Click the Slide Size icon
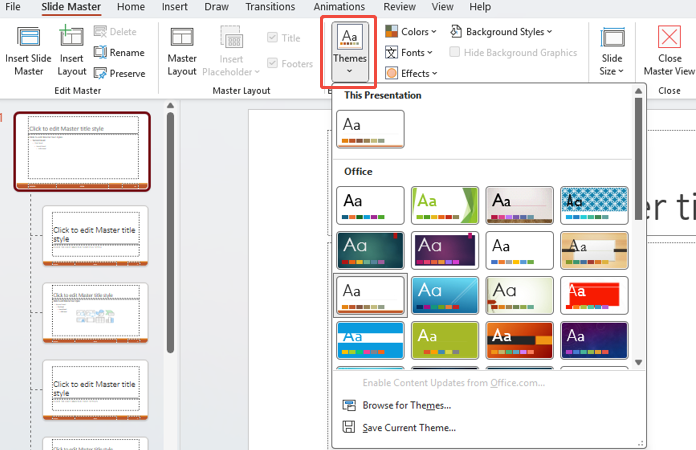696x450 pixels. pos(613,38)
